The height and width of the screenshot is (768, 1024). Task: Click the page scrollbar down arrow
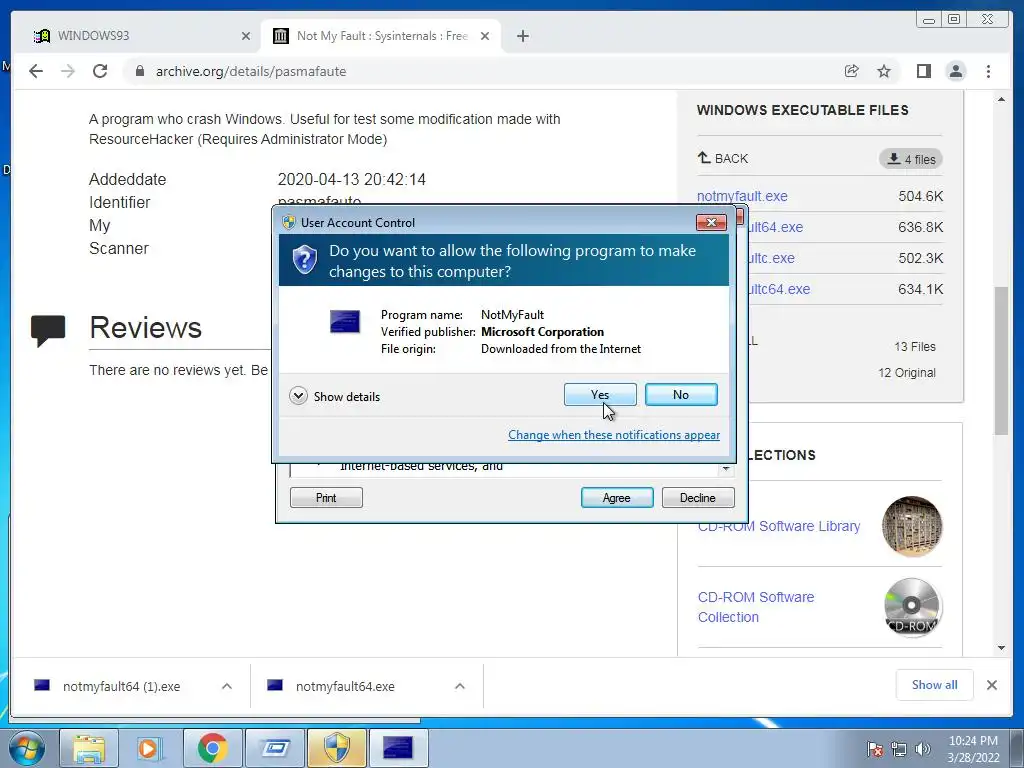point(1001,648)
